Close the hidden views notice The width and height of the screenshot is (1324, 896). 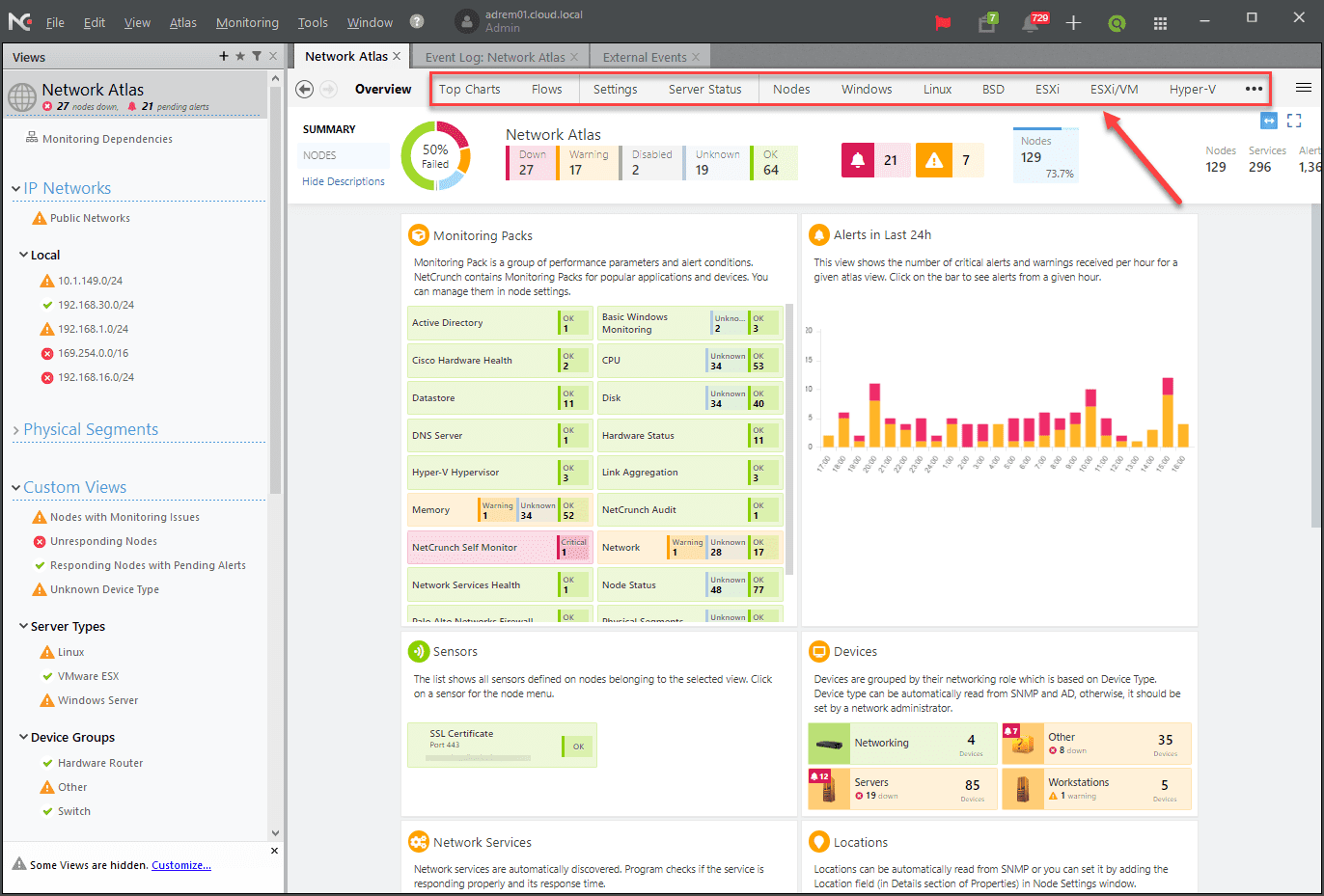click(x=274, y=851)
